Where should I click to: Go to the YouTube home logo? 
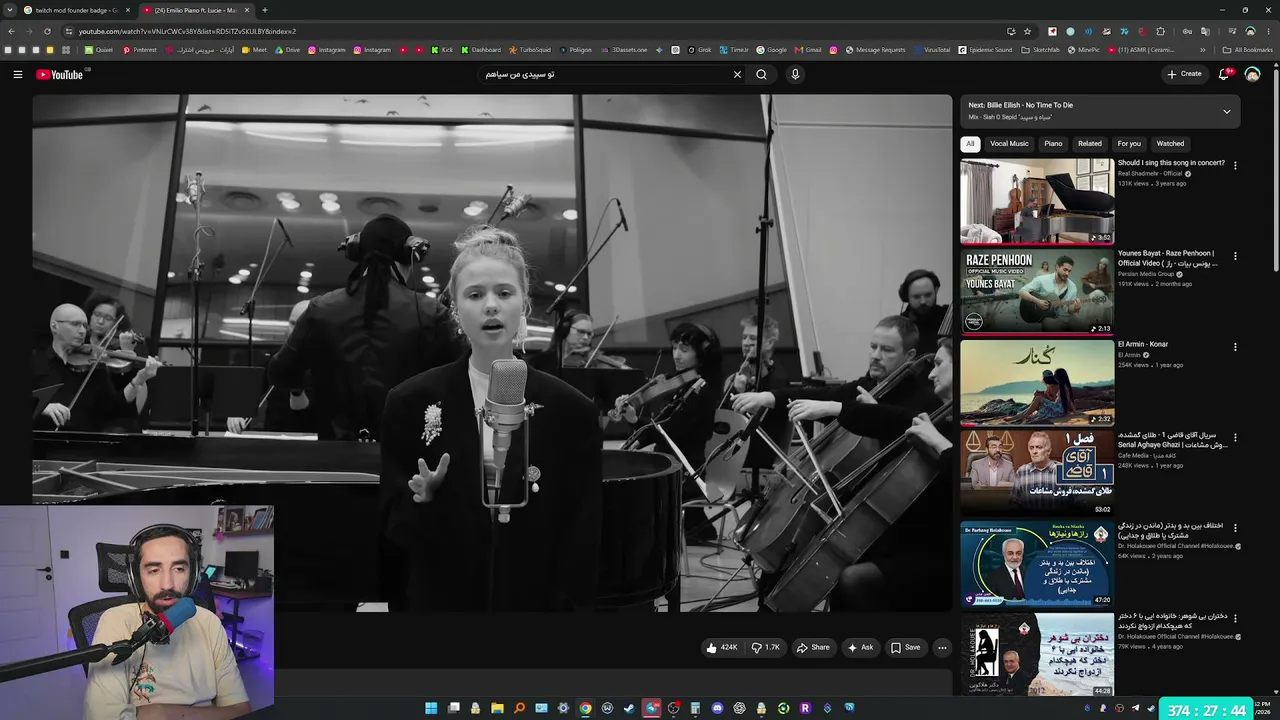60,74
